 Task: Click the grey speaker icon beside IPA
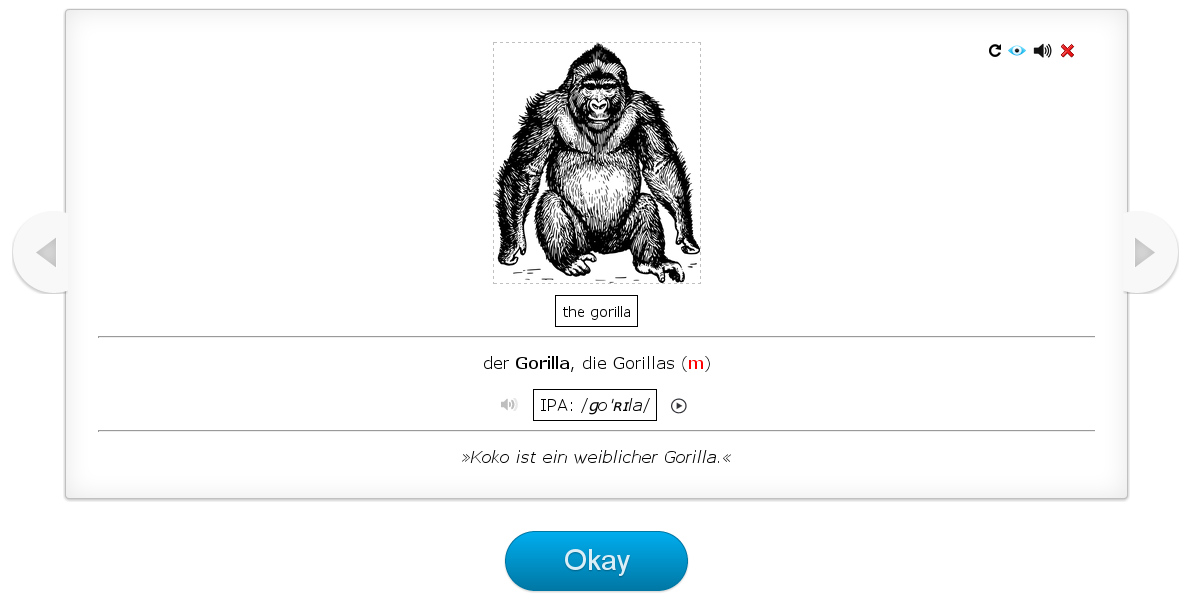pyautogui.click(x=508, y=405)
